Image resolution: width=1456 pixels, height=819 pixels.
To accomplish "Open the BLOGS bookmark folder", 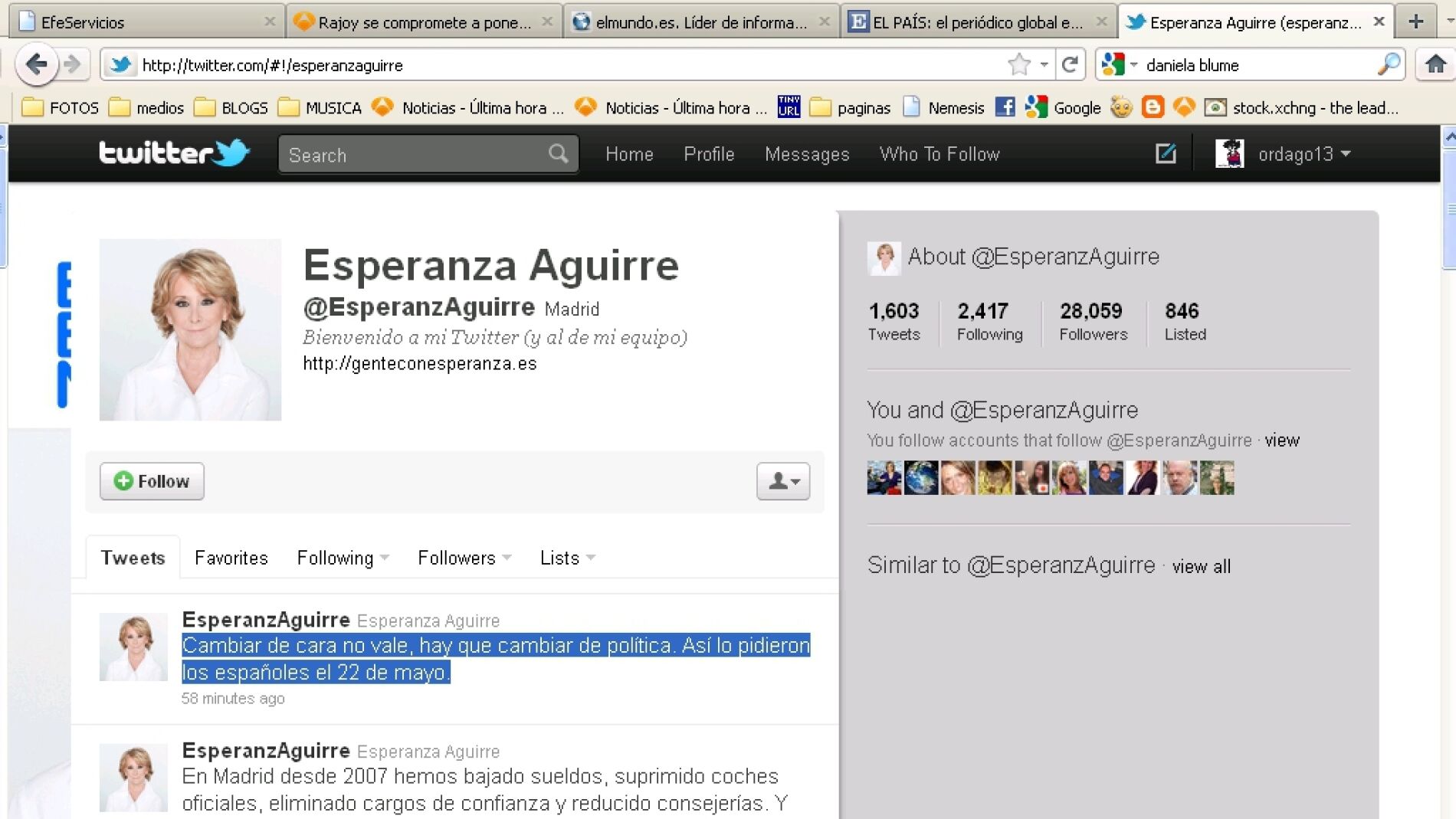I will click(231, 107).
